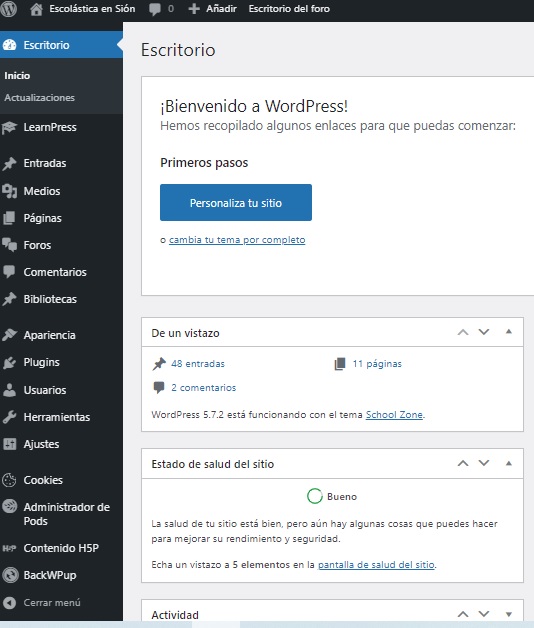This screenshot has height=628, width=534.
Task: Click the Cookies icon in sidebar
Action: tap(9, 480)
